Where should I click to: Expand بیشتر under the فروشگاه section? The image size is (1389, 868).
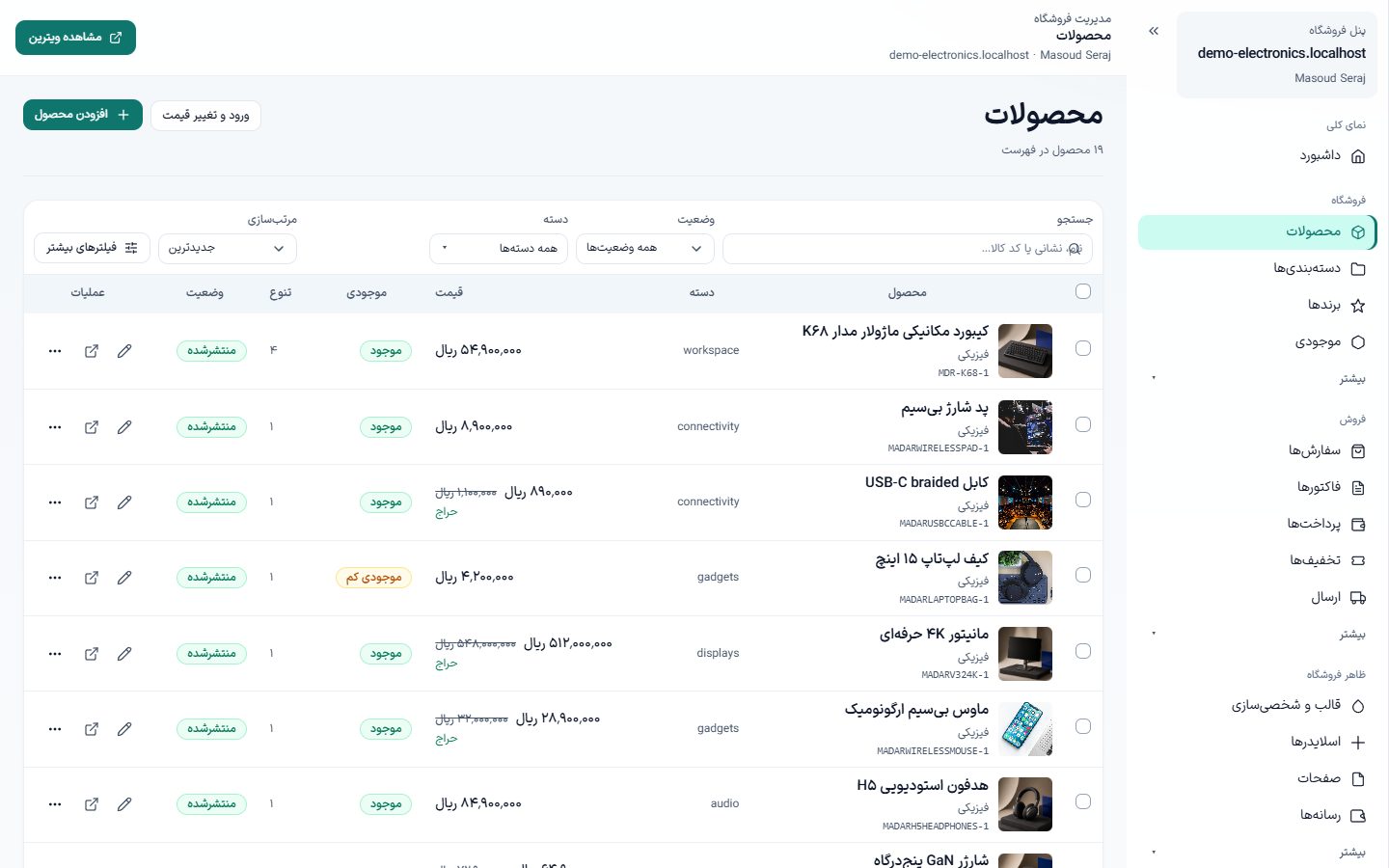(x=1258, y=378)
